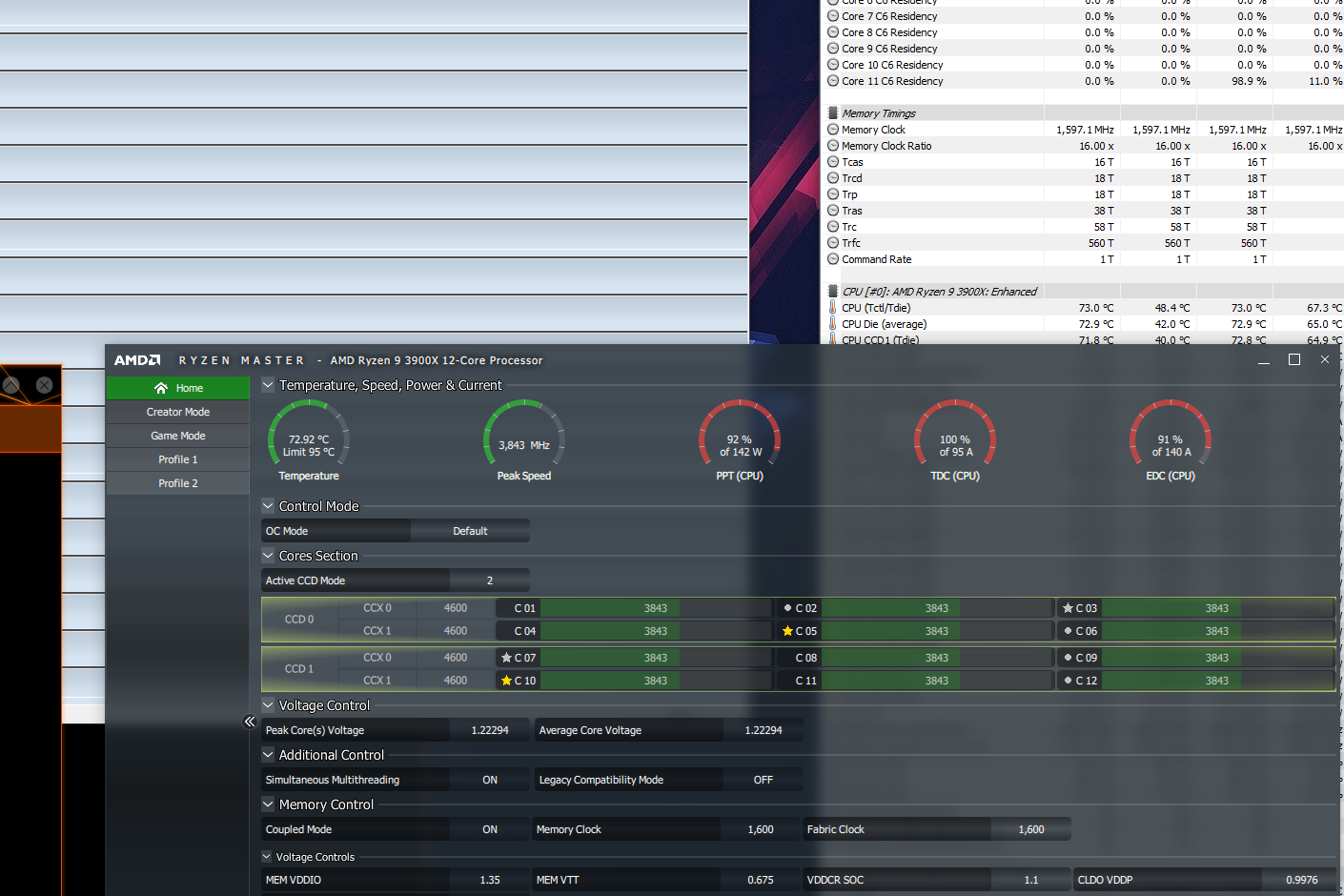The image size is (1344, 896).
Task: Click the sensor icon beside Tcas row
Action: tap(833, 162)
